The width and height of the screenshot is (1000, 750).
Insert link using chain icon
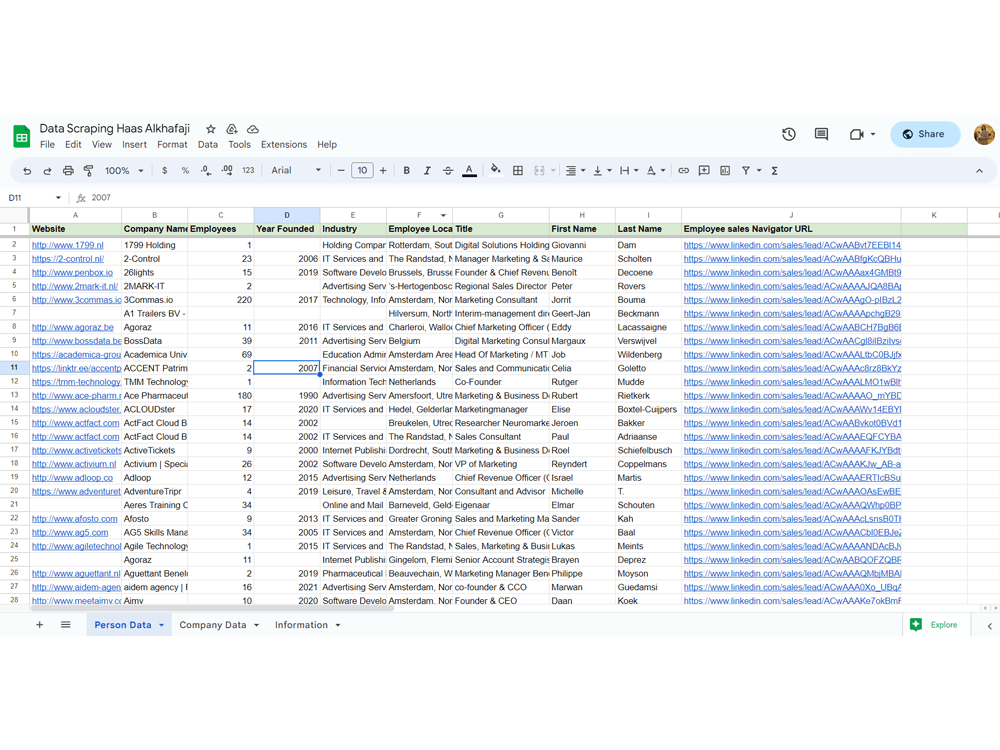coord(684,171)
